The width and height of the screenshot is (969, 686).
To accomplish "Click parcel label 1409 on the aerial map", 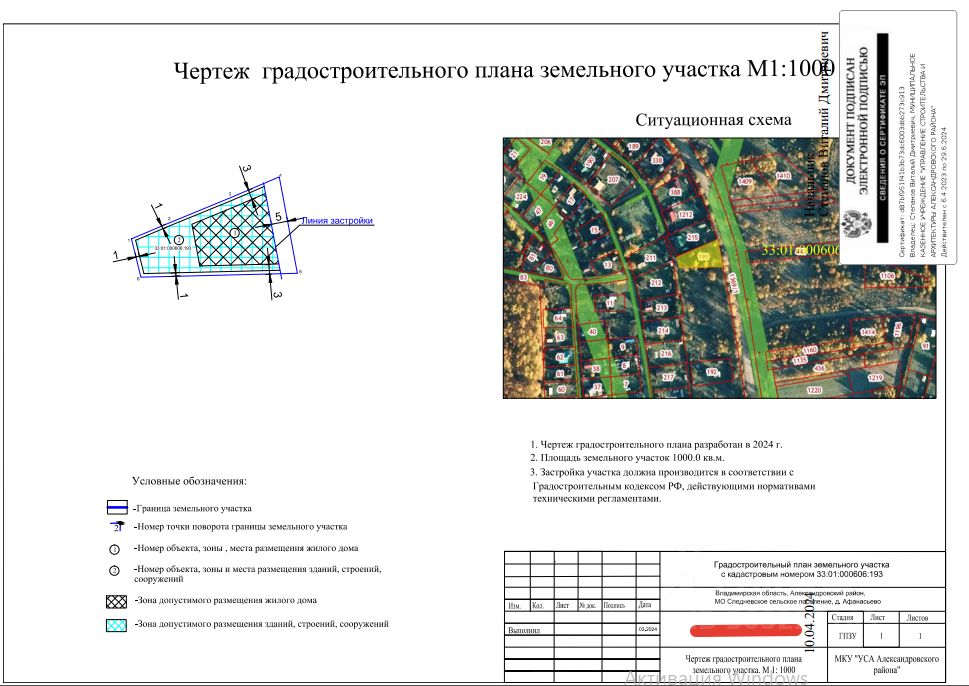I will [745, 182].
